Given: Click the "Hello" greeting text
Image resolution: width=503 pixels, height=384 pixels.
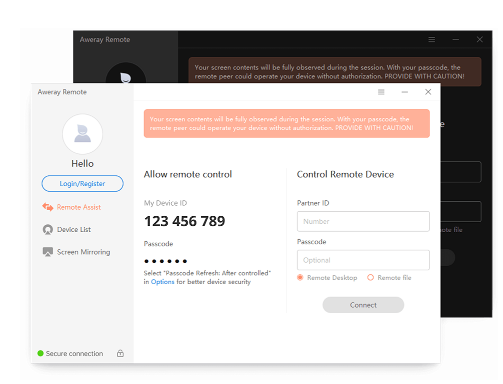Looking at the screenshot, I should (82, 164).
